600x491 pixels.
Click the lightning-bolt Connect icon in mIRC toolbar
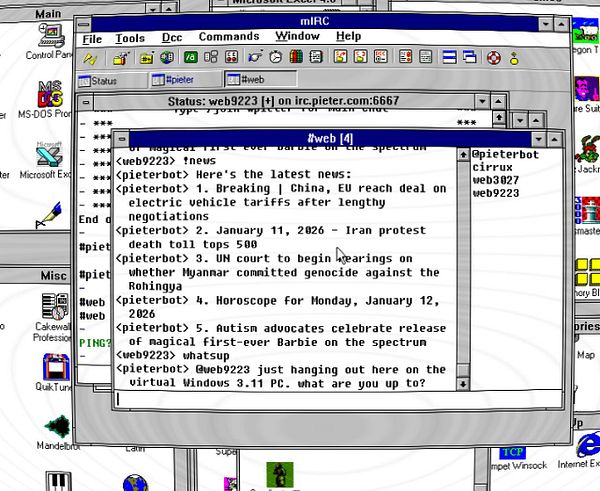(90, 58)
